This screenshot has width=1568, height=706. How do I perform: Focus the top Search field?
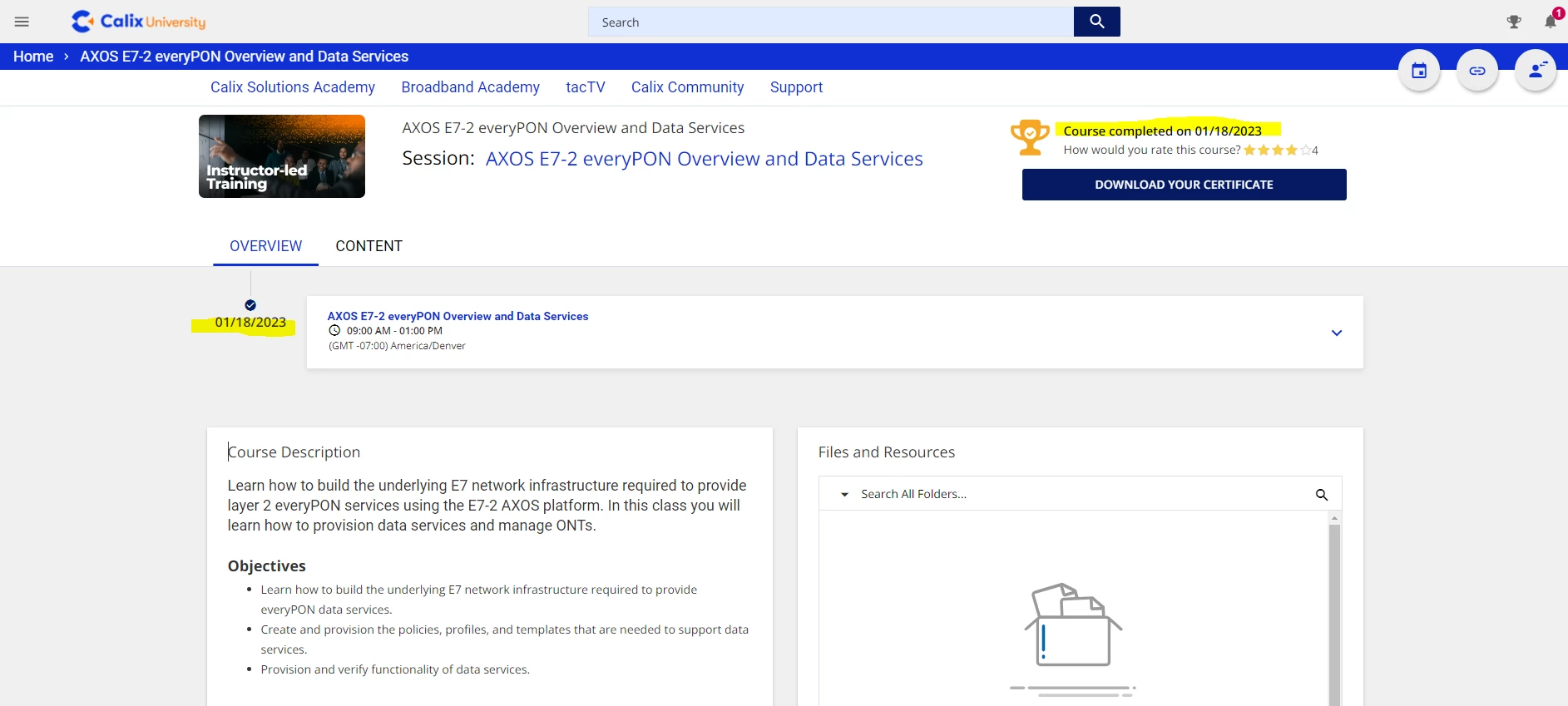coord(830,22)
